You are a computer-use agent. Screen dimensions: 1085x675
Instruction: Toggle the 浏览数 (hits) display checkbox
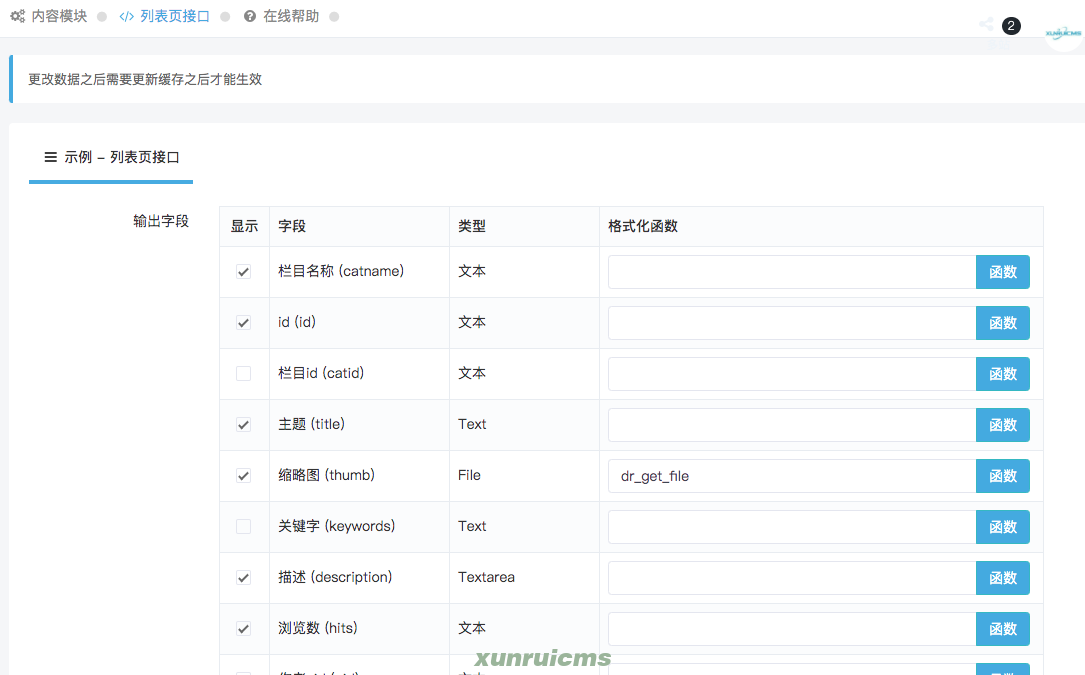point(244,629)
